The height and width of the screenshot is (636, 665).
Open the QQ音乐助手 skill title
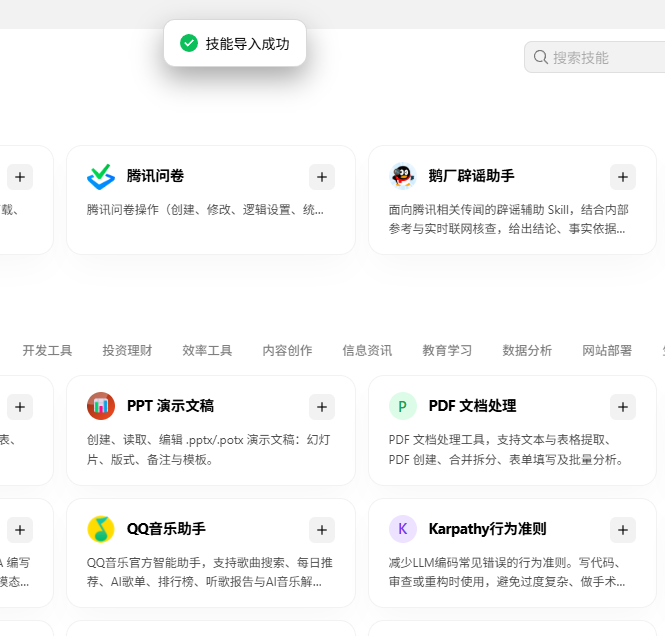click(166, 529)
